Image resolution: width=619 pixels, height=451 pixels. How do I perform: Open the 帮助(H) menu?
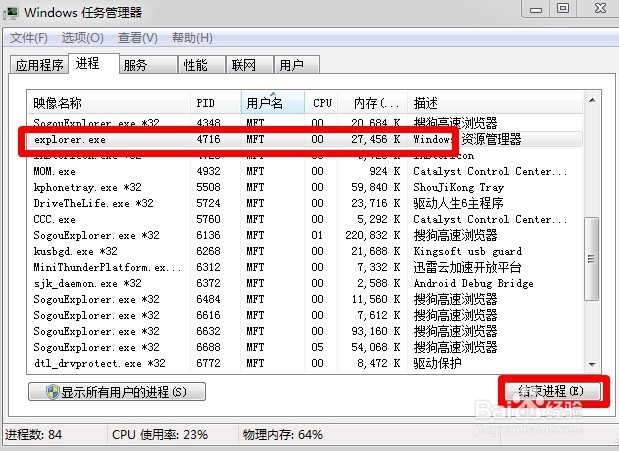point(192,38)
